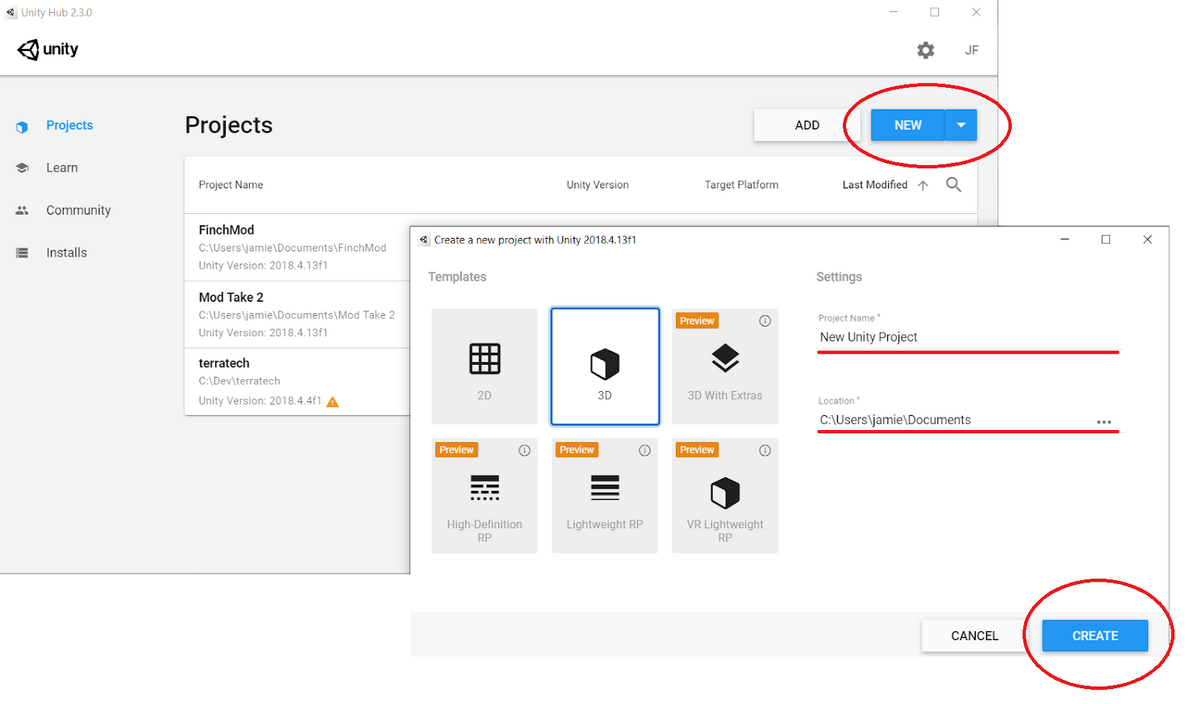This screenshot has height=704, width=1200.
Task: Click the CREATE button
Action: tap(1095, 636)
